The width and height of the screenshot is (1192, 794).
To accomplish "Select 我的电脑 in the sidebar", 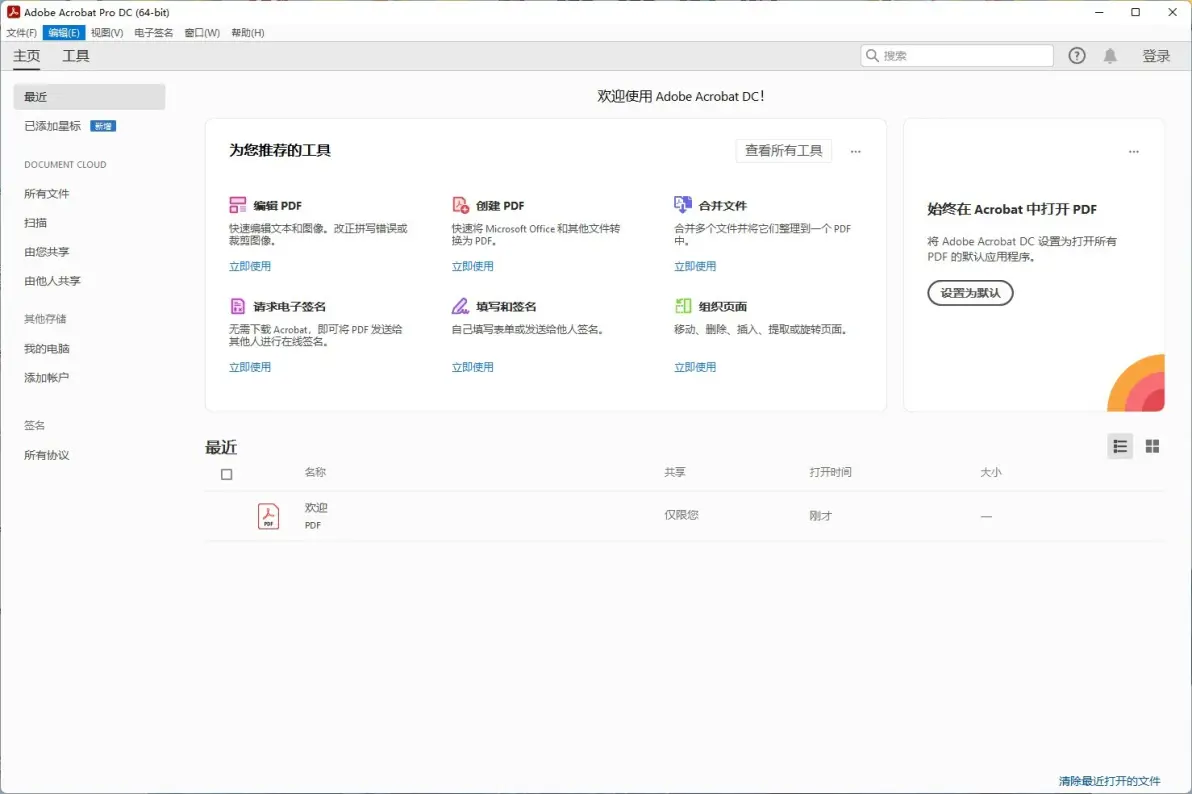I will pyautogui.click(x=46, y=348).
